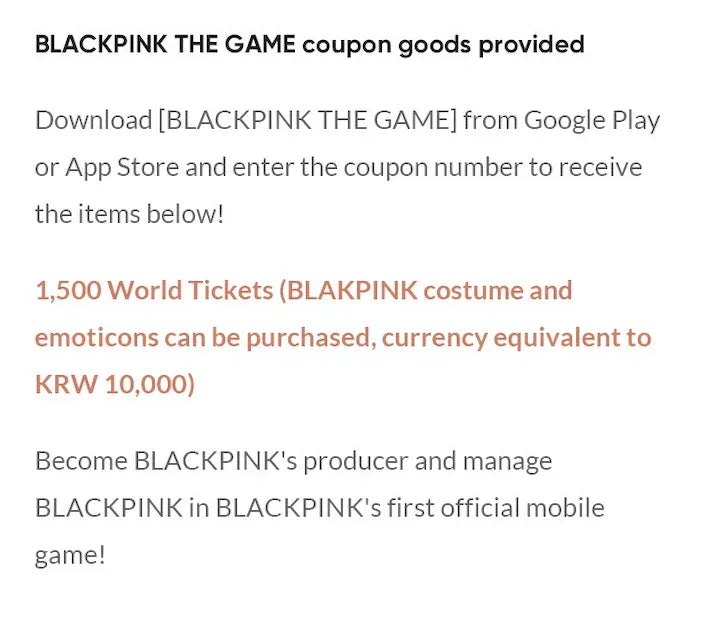Viewport: 708px width, 642px height.
Task: Click the "App Store" text
Action: [x=122, y=167]
